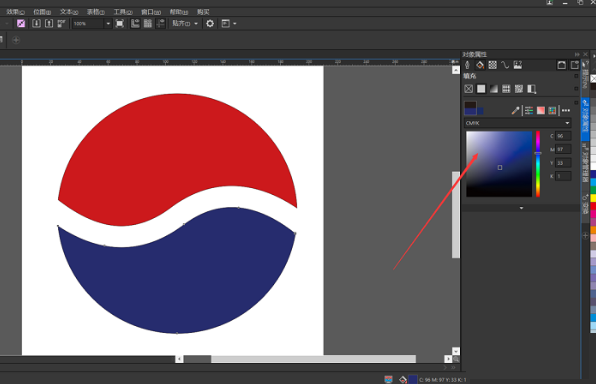Choose the uniform fill type icon
596x384 pixels.
[481, 89]
